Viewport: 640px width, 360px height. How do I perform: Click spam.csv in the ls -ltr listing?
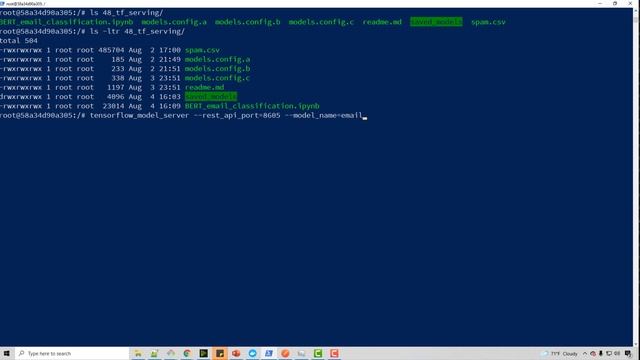coord(202,50)
